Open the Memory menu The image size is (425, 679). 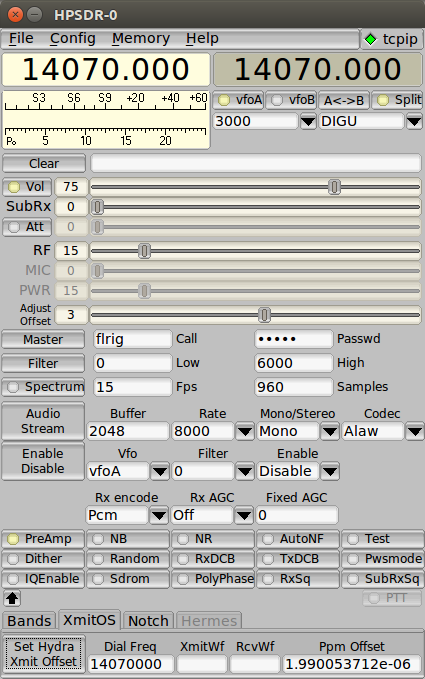pos(141,39)
